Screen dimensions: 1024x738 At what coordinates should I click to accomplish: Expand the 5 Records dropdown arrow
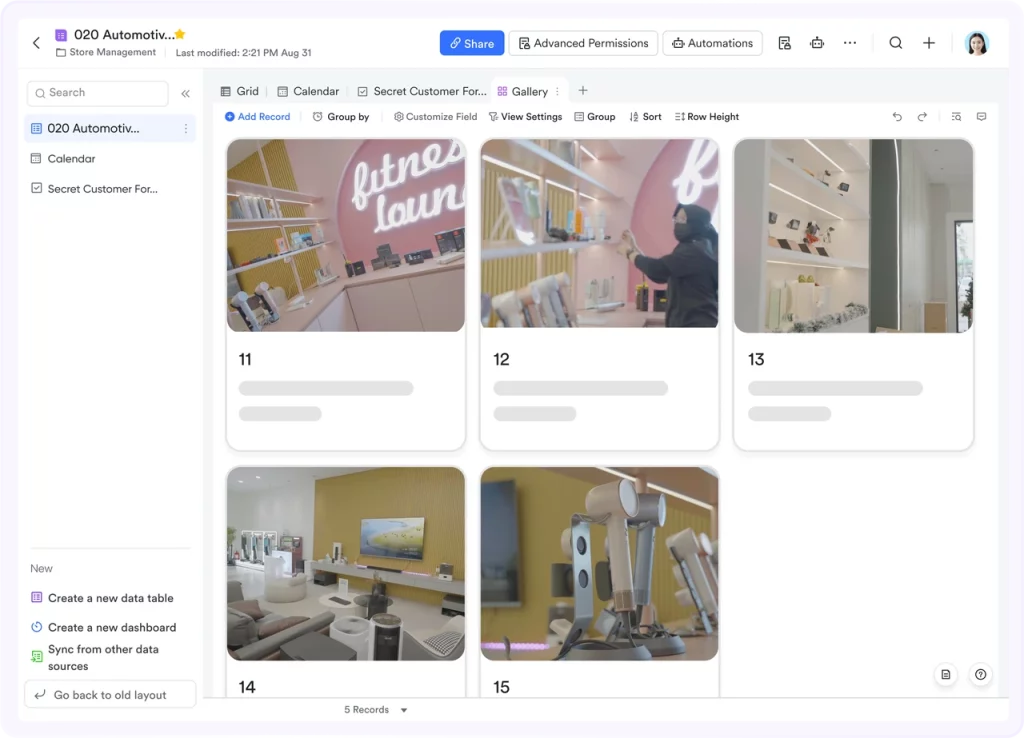click(404, 710)
